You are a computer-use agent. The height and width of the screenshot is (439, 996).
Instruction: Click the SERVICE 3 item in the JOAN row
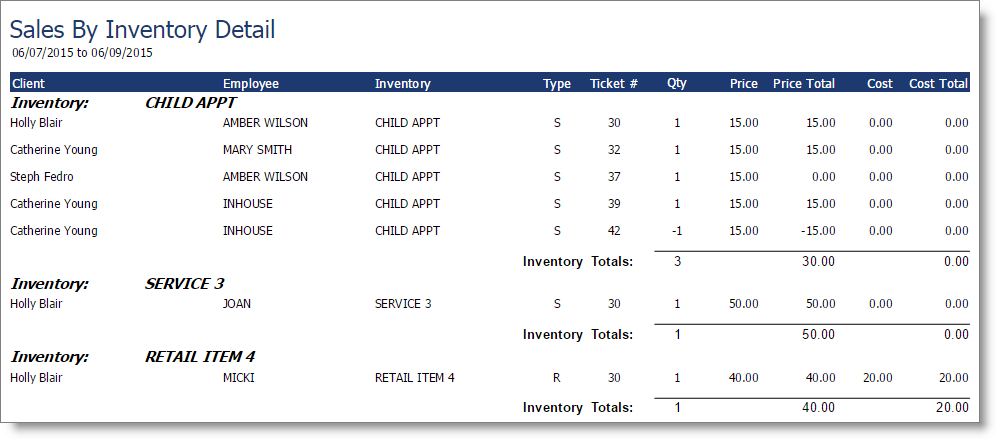click(x=403, y=304)
